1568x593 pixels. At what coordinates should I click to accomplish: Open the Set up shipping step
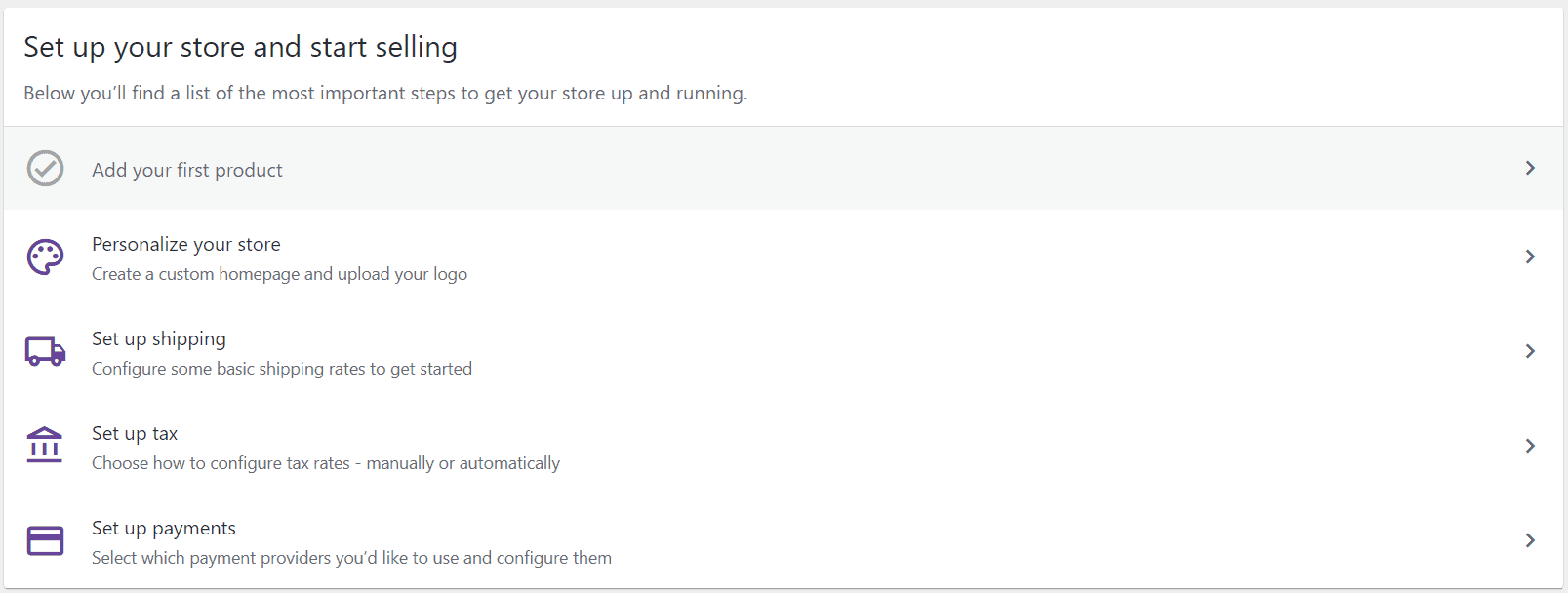pyautogui.click(x=159, y=338)
